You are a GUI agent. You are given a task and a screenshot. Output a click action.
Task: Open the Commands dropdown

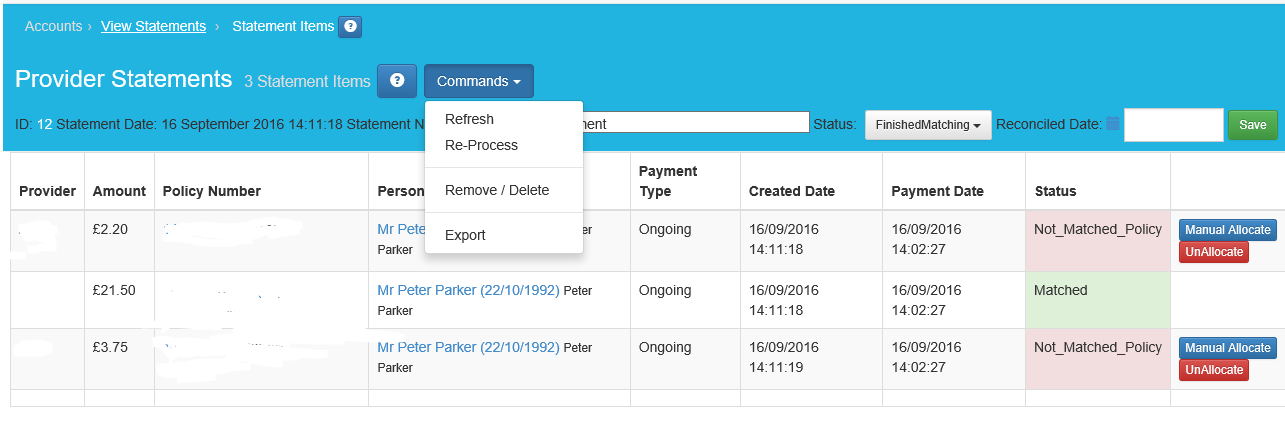[478, 81]
